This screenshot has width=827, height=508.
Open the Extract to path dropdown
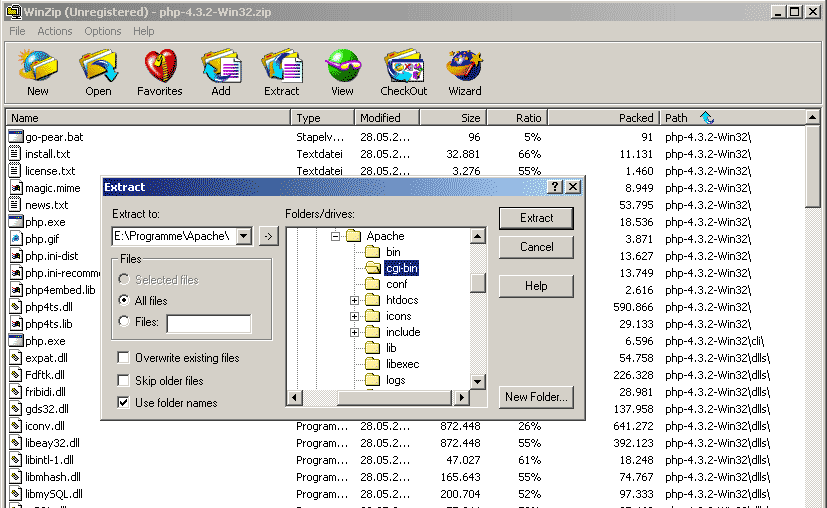244,236
